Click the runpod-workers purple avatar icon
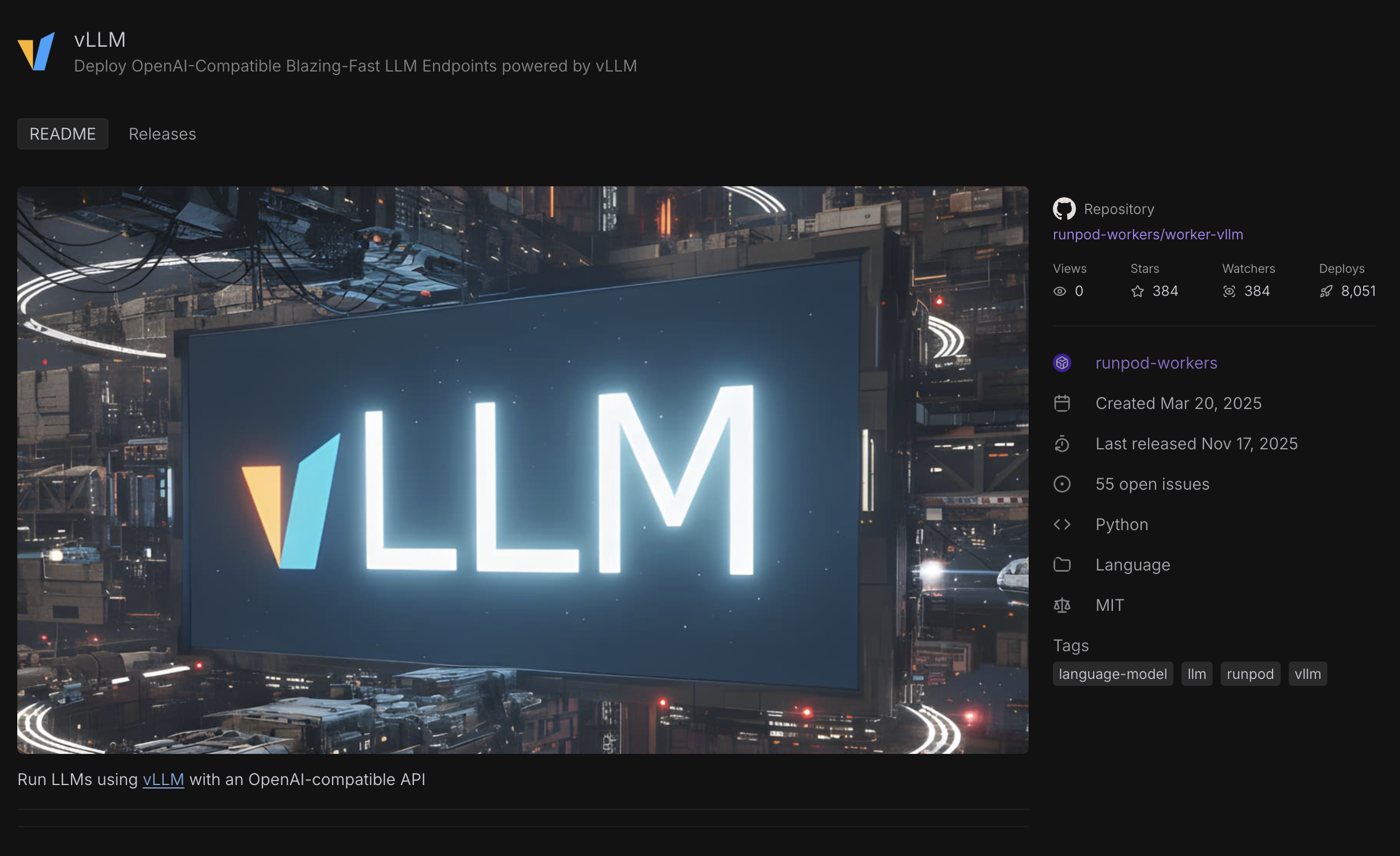 coord(1062,363)
